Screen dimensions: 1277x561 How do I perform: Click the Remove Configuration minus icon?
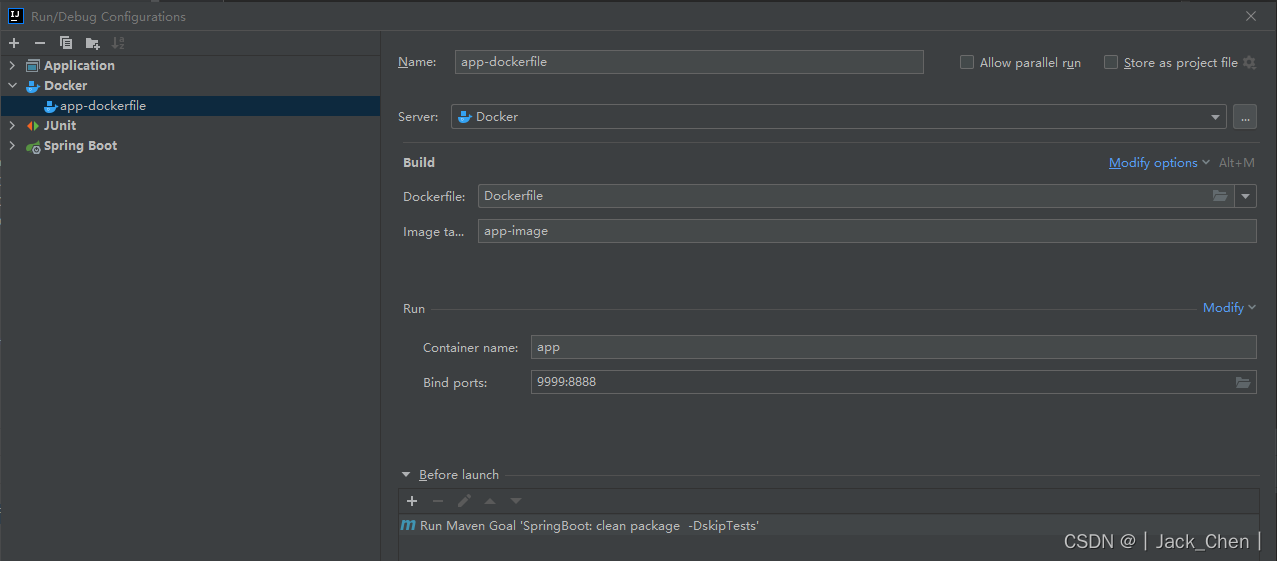point(40,43)
